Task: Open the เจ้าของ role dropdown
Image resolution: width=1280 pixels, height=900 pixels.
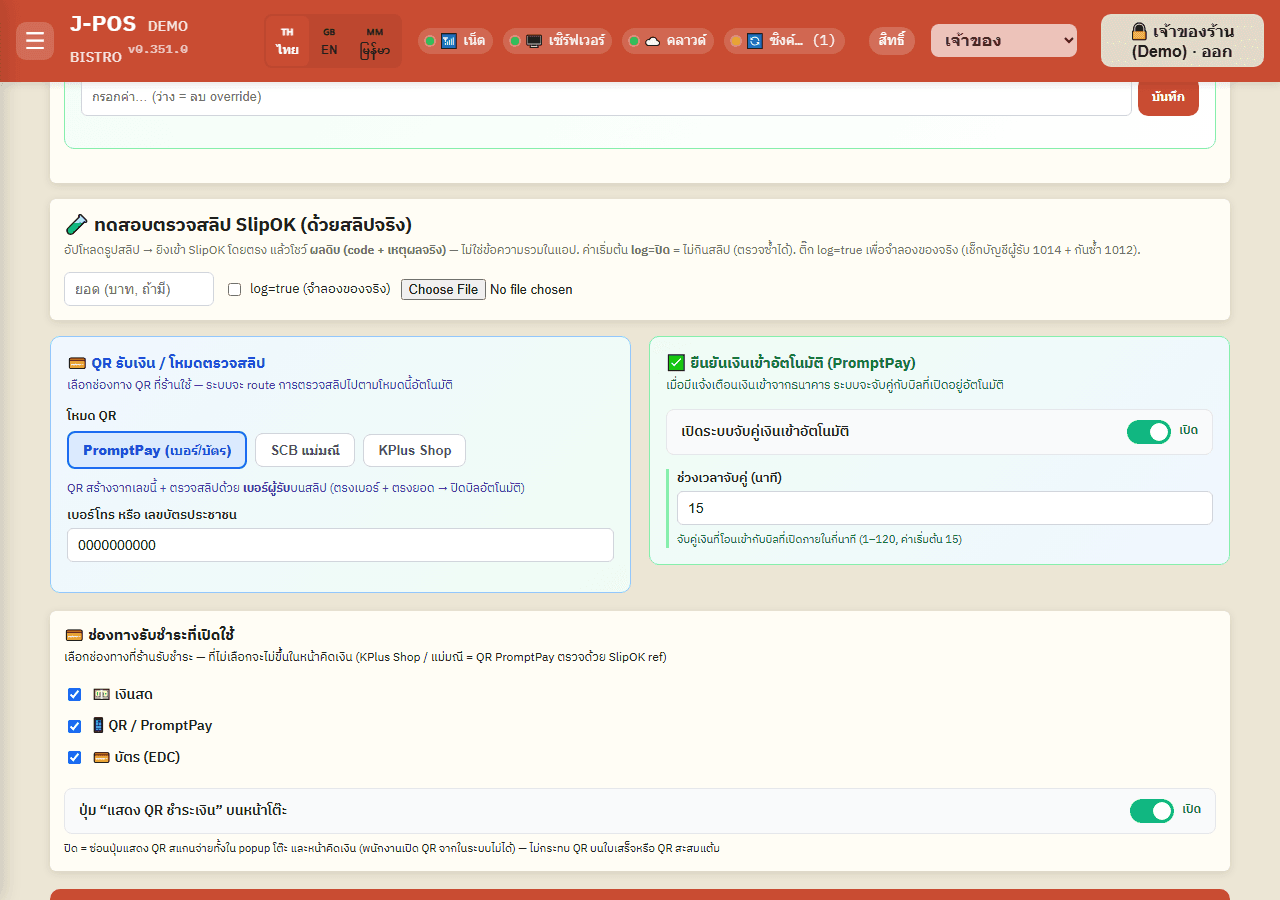Action: [1004, 41]
